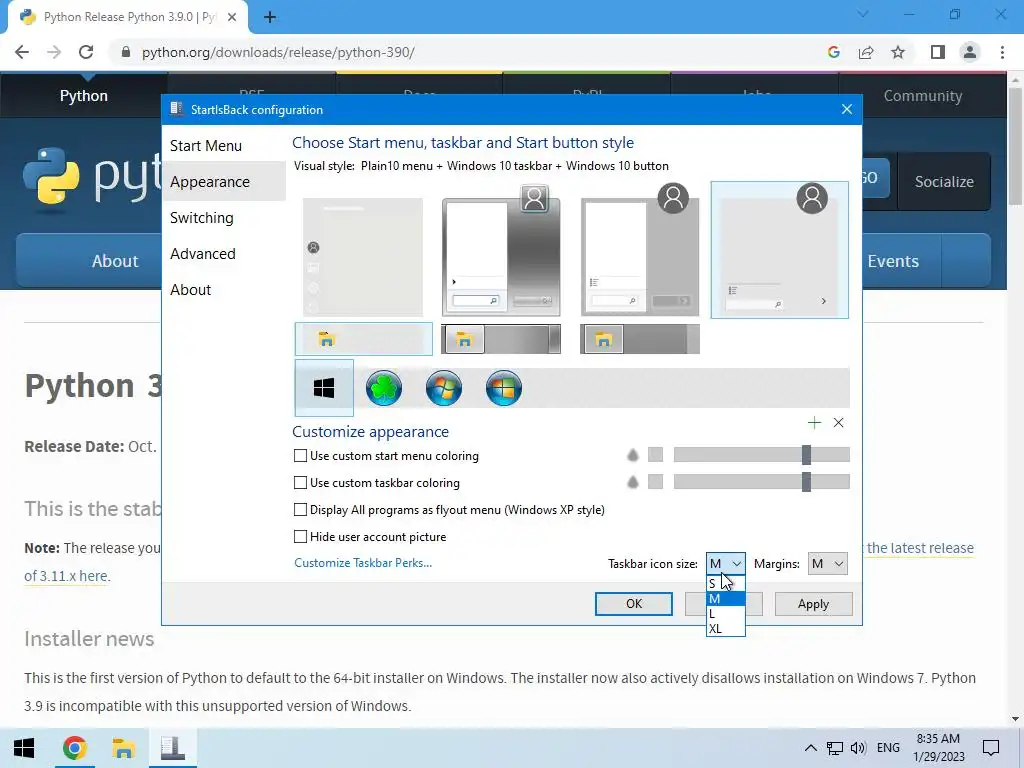Choose the green clover start button
The image size is (1024, 768).
[x=384, y=388]
